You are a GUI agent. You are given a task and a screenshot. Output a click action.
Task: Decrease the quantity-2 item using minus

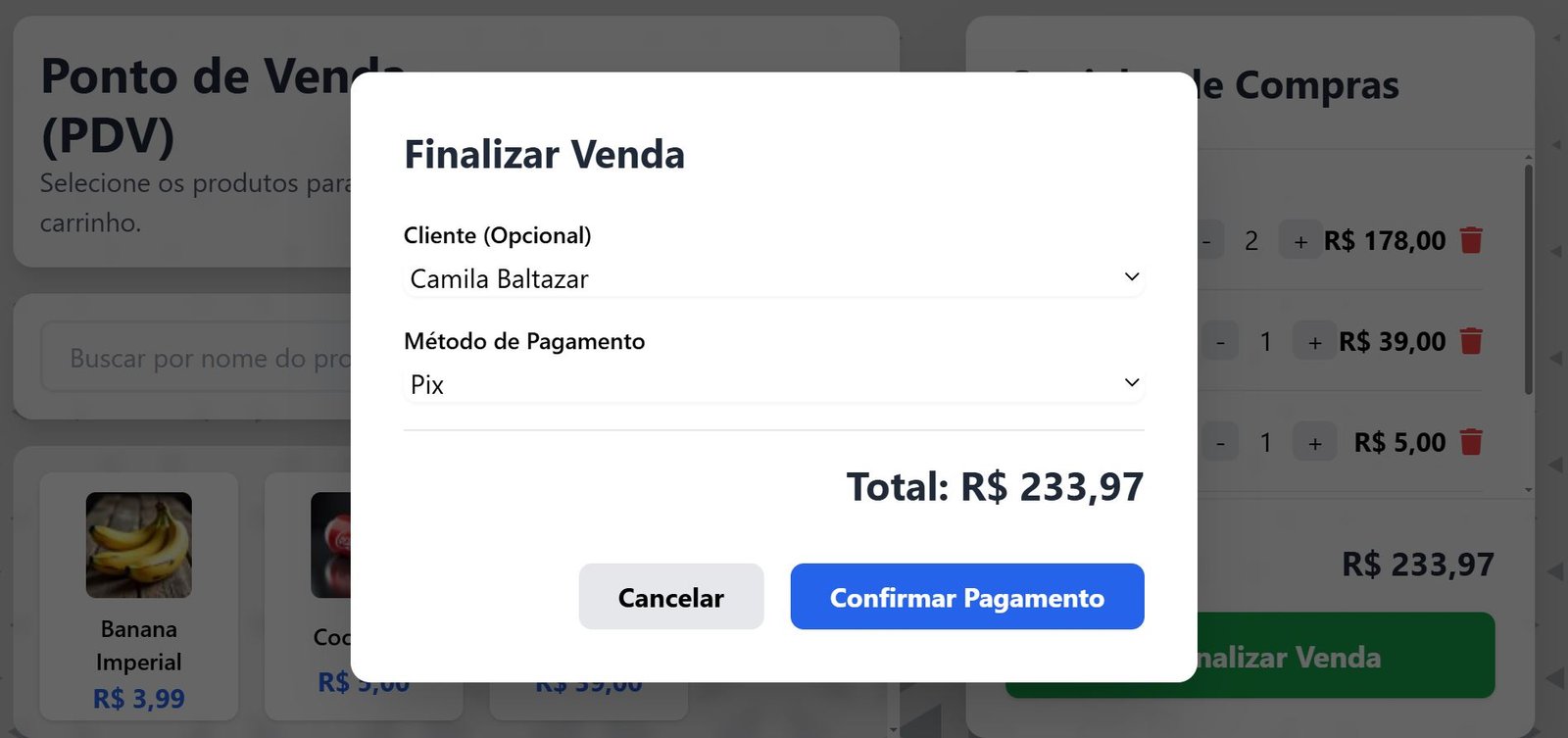coord(1209,239)
